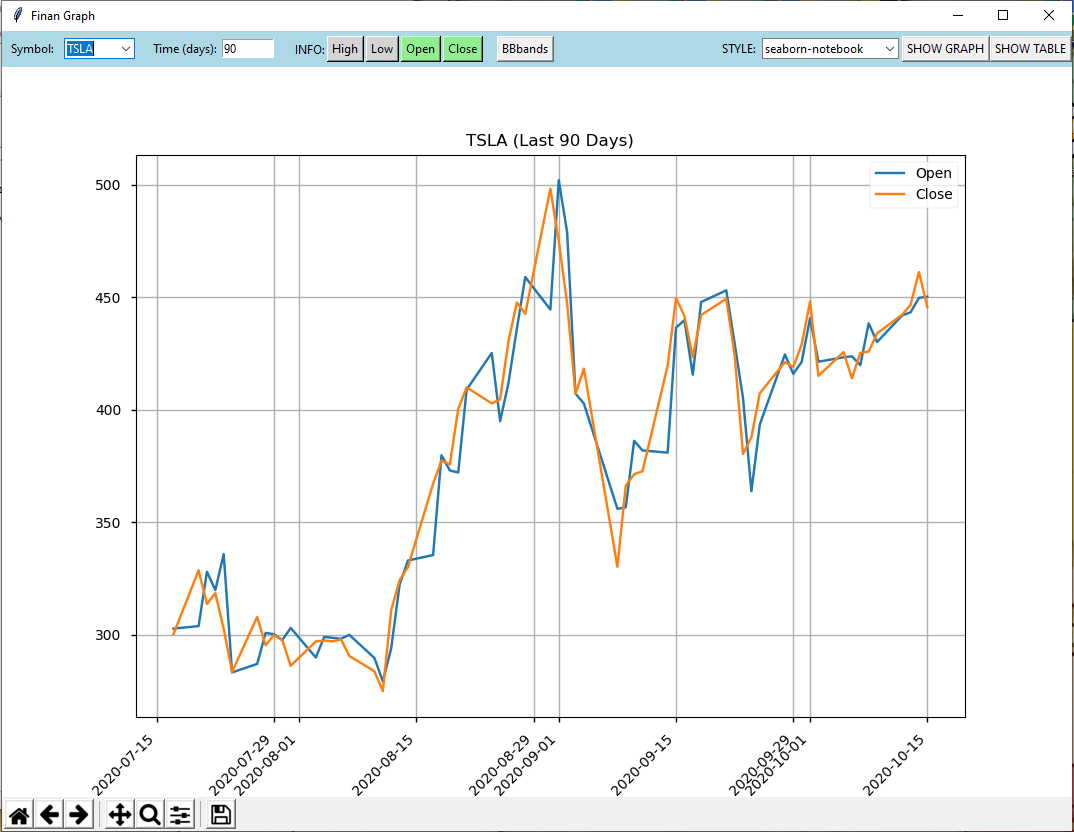Save the figure with the floppy disk icon

[221, 815]
